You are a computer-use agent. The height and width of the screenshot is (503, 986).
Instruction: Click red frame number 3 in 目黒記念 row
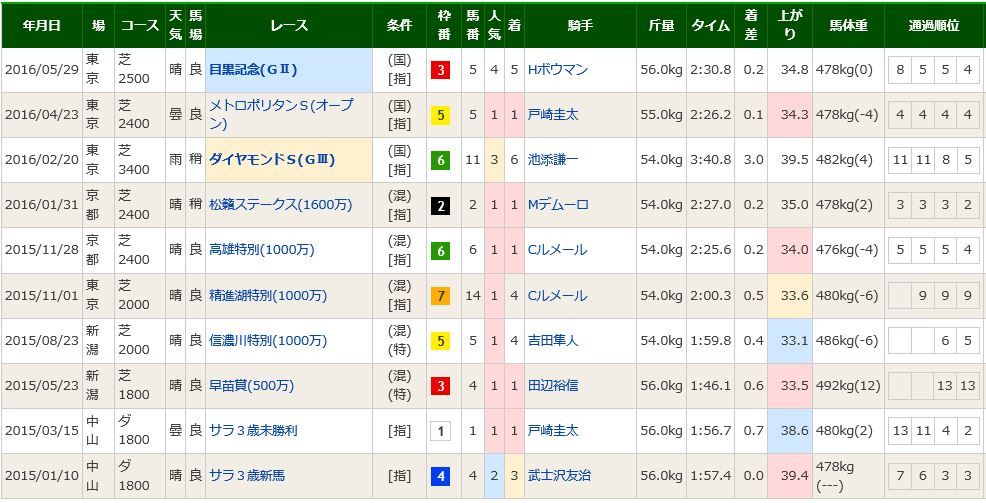point(441,70)
